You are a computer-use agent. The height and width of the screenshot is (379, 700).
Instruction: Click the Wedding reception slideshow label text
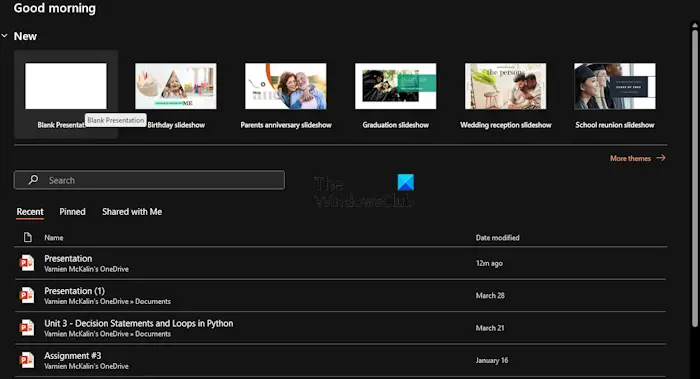tap(506, 125)
